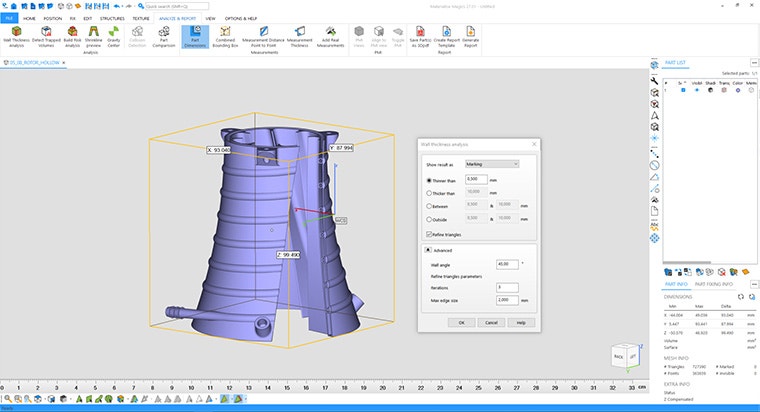The image size is (760, 412).
Task: Collapse the Advanced section
Action: [x=428, y=250]
